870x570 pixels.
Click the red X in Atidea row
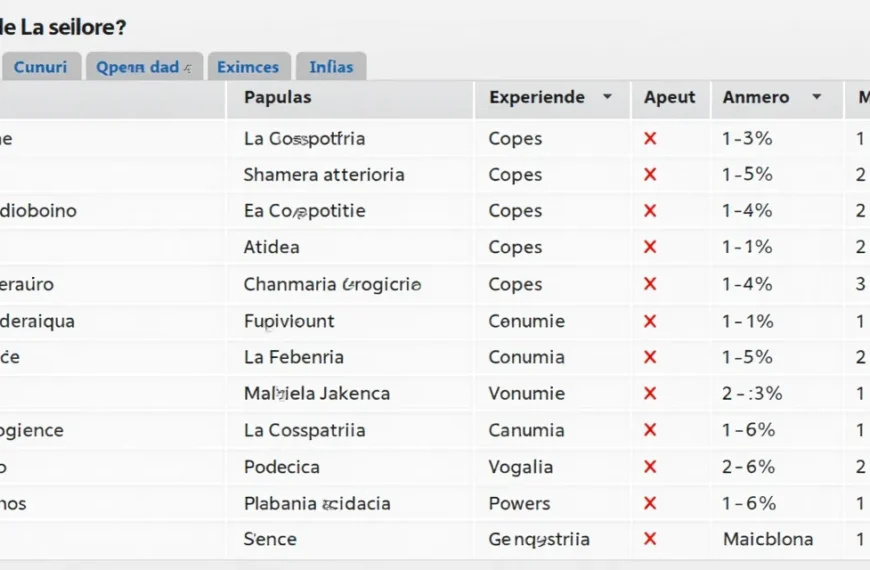tap(650, 247)
